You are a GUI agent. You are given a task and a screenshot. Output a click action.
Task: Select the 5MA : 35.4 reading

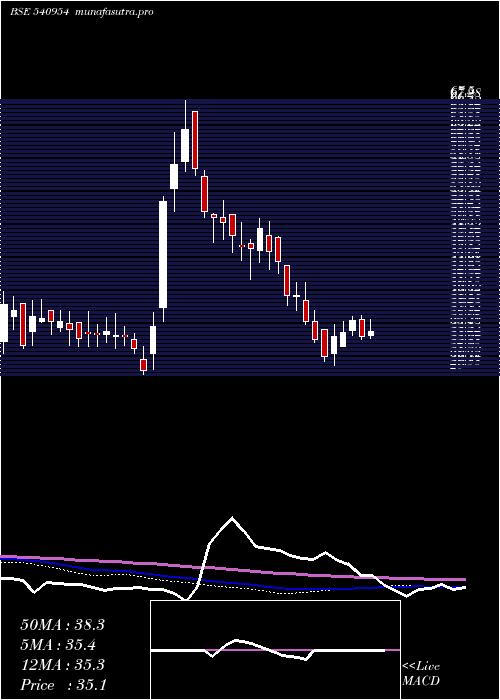point(58,645)
